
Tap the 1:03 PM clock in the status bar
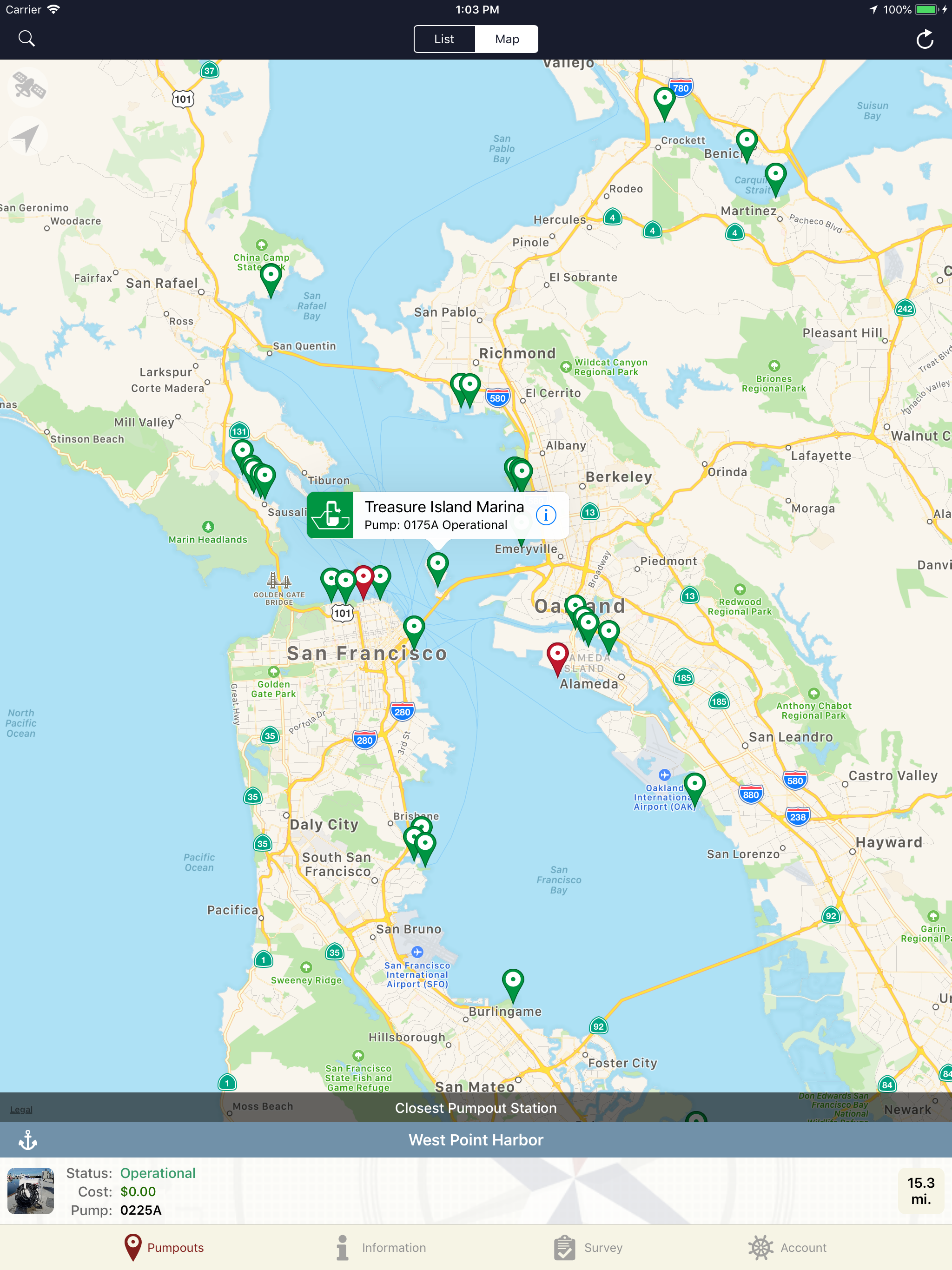click(477, 9)
